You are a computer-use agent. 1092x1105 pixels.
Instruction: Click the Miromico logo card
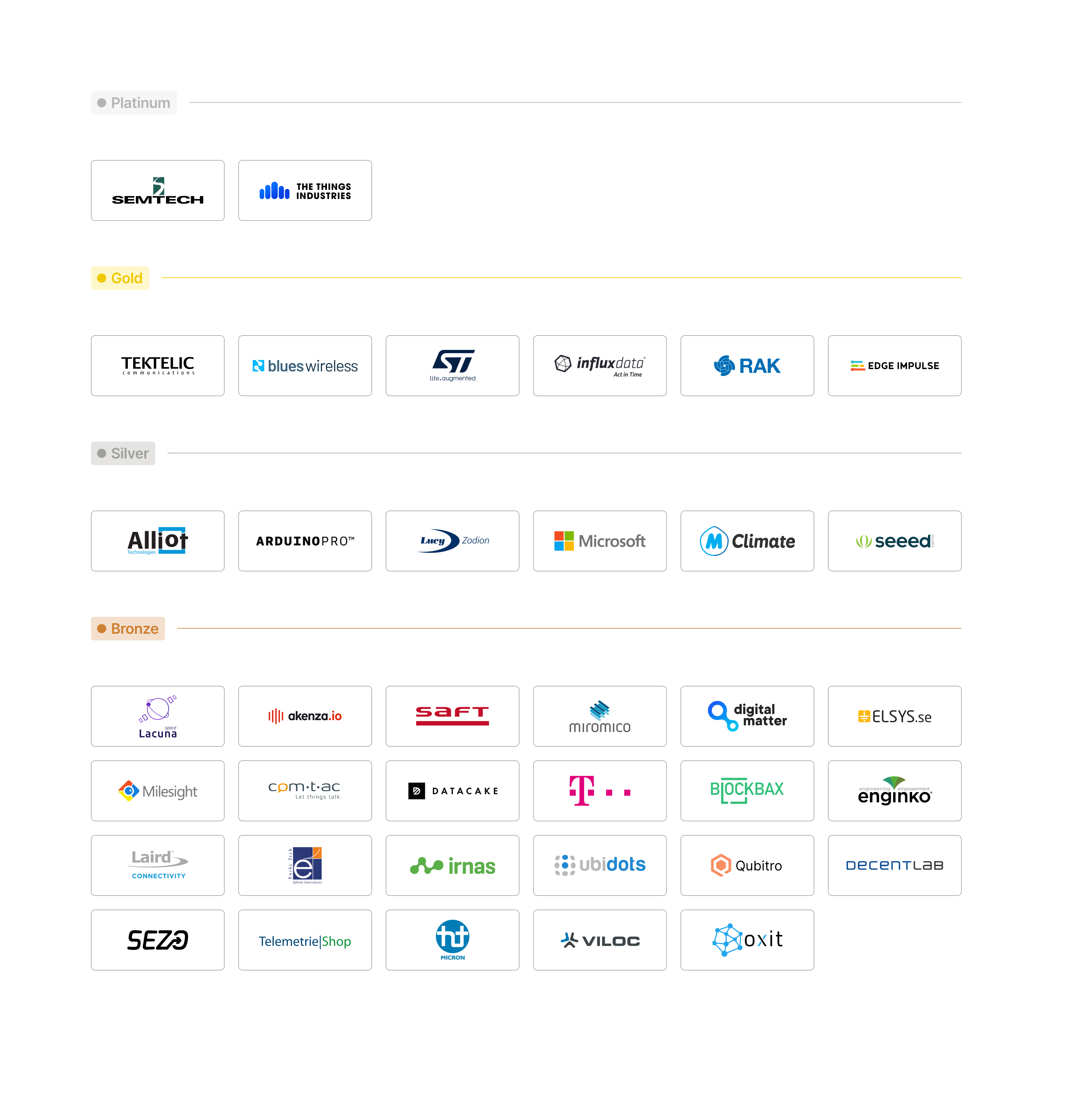(x=599, y=716)
